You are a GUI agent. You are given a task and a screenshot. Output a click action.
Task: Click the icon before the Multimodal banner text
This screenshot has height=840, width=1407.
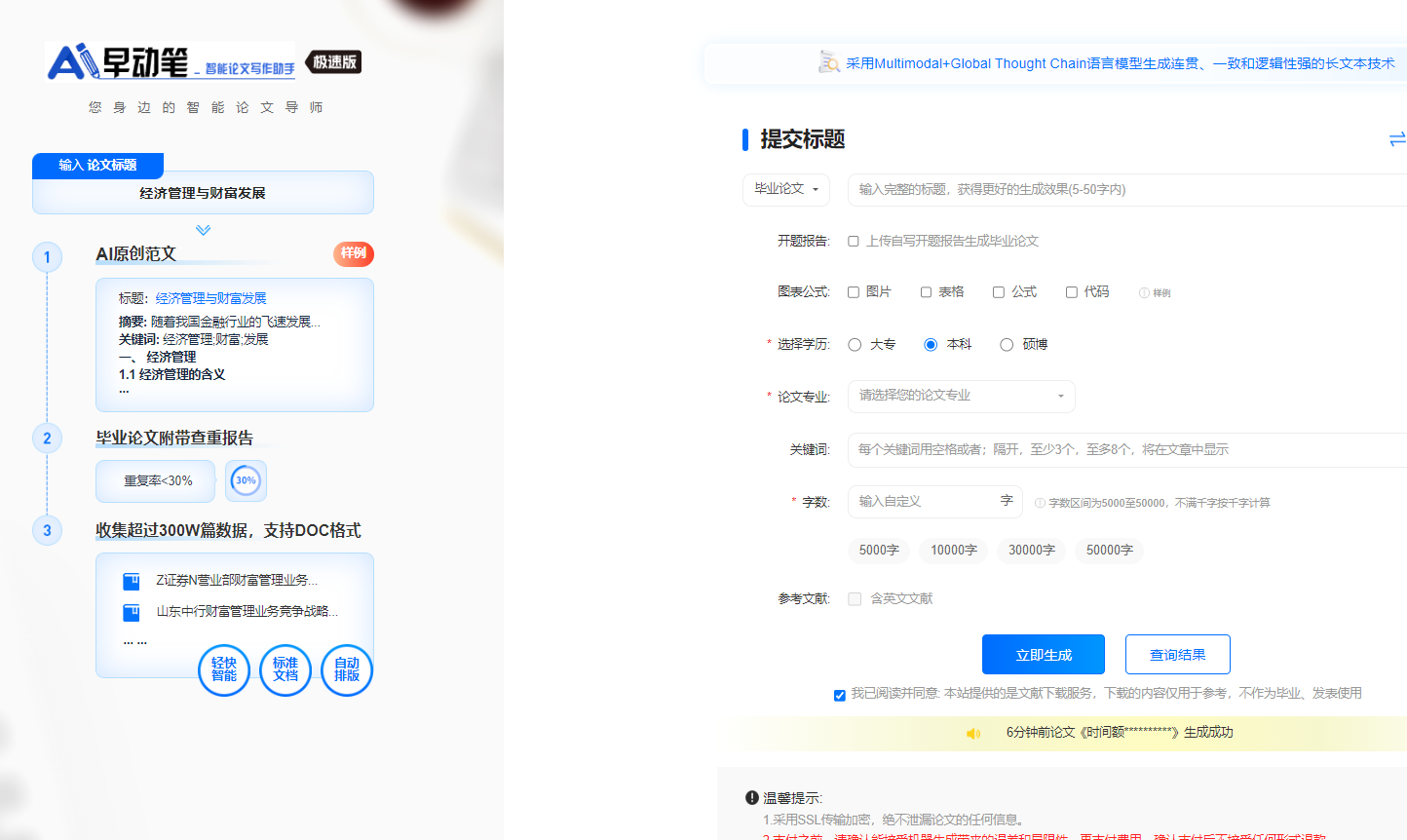829,62
